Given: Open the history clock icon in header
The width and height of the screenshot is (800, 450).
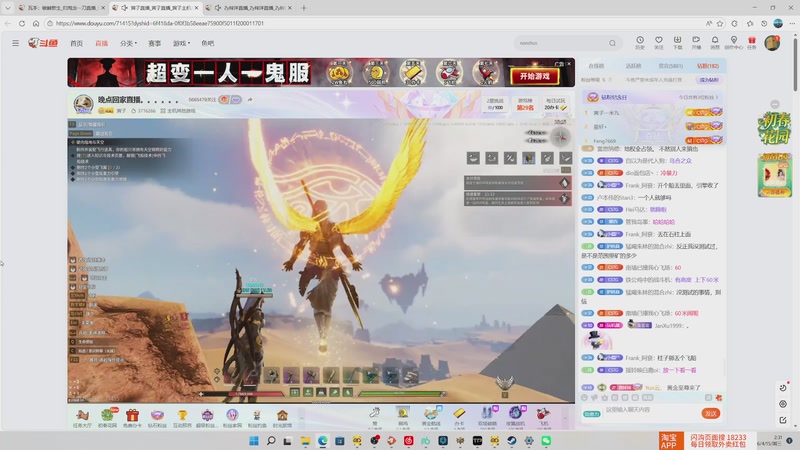Looking at the screenshot, I should click(x=640, y=40).
